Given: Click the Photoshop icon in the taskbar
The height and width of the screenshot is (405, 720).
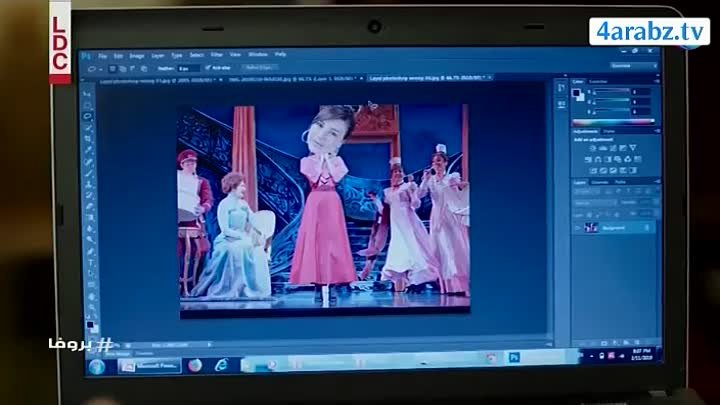Looking at the screenshot, I should pos(514,358).
